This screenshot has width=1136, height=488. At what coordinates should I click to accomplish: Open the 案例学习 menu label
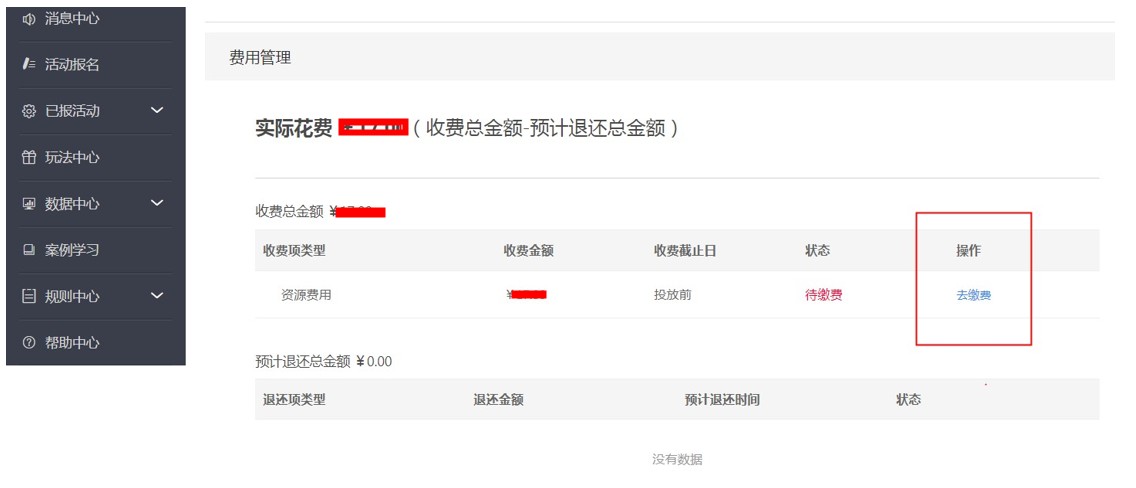(72, 250)
